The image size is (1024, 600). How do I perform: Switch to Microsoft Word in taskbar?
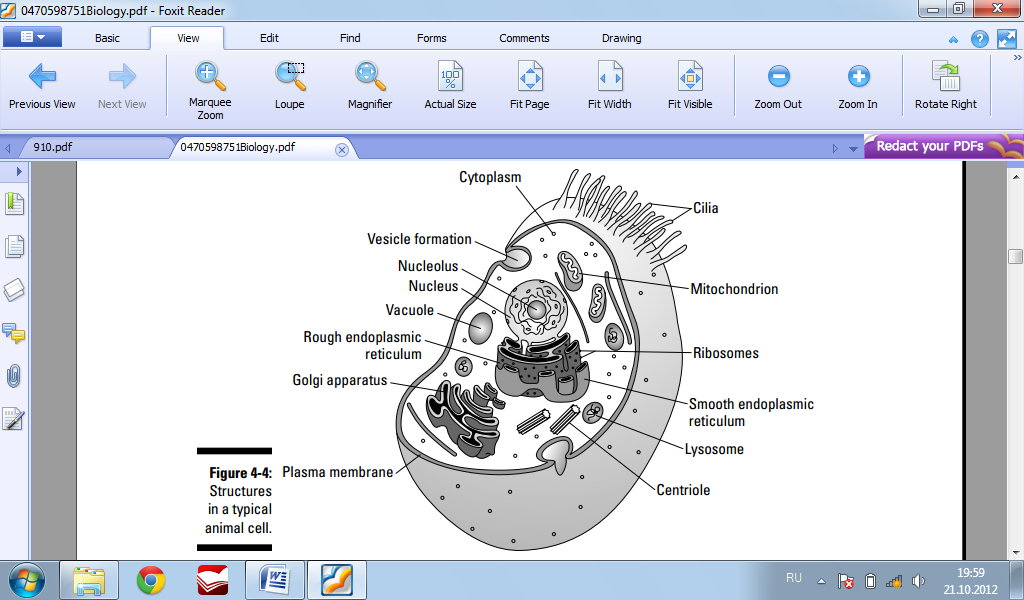pyautogui.click(x=275, y=580)
